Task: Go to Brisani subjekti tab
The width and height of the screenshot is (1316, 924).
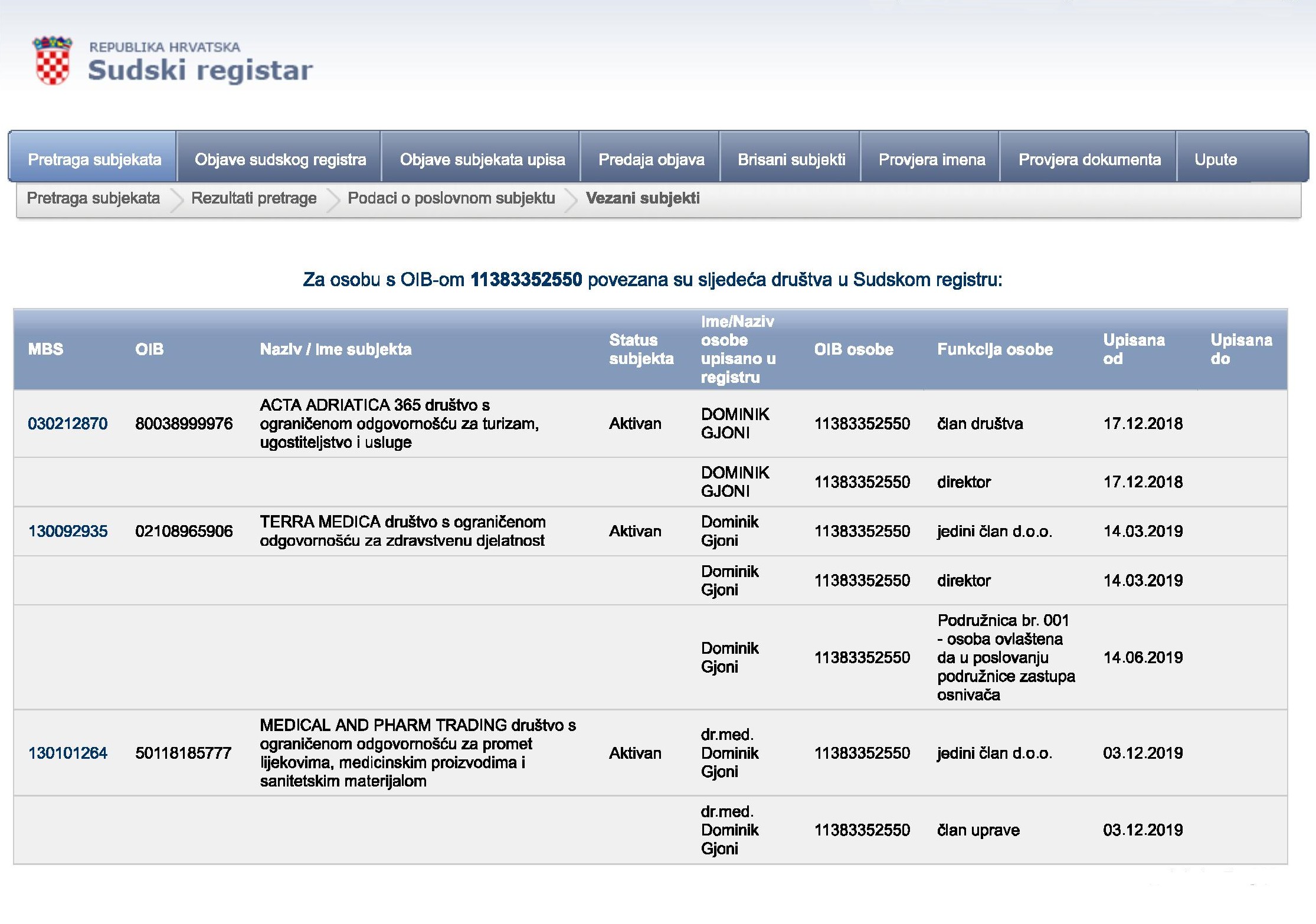Action: click(791, 159)
